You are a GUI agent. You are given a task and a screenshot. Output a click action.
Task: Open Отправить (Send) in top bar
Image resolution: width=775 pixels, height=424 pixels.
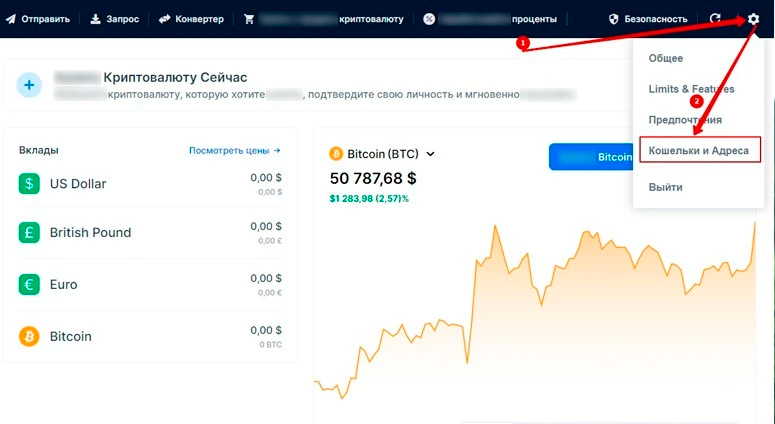point(40,19)
